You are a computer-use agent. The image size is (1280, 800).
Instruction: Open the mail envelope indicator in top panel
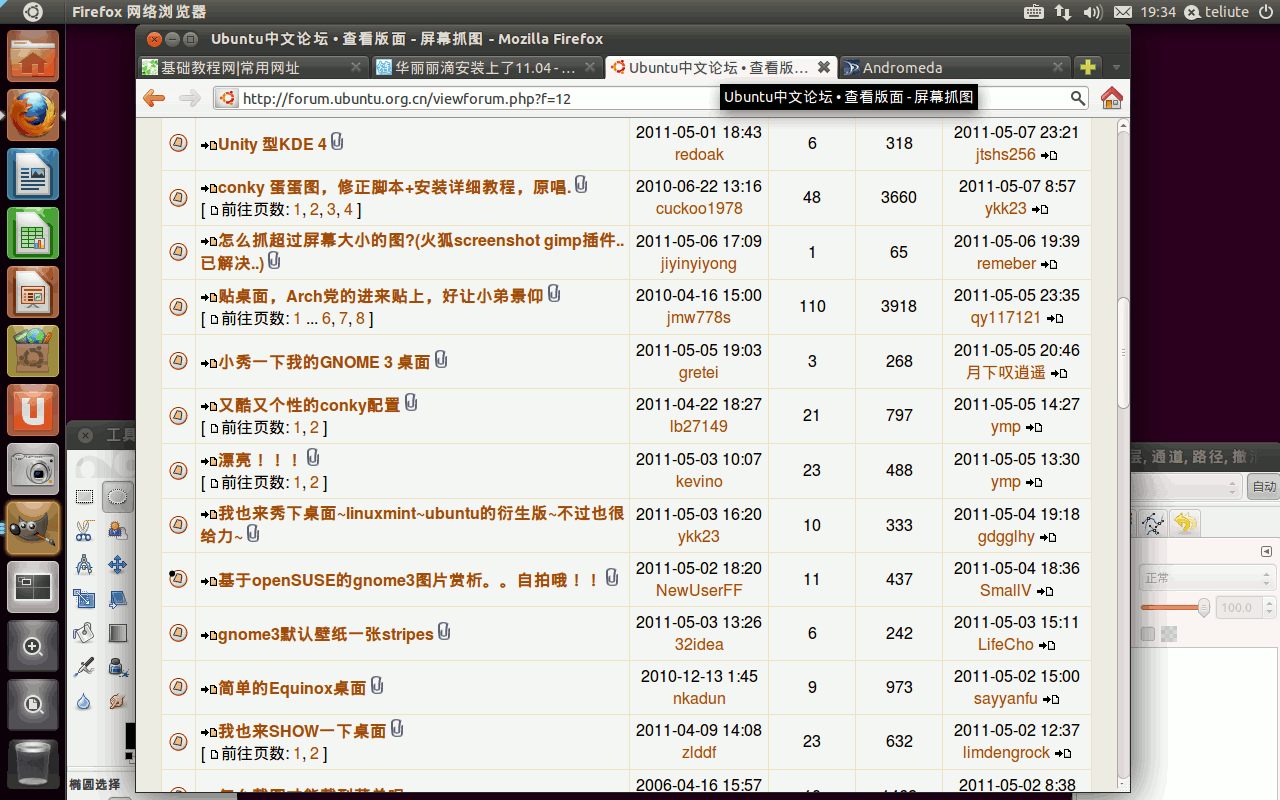[x=1123, y=12]
